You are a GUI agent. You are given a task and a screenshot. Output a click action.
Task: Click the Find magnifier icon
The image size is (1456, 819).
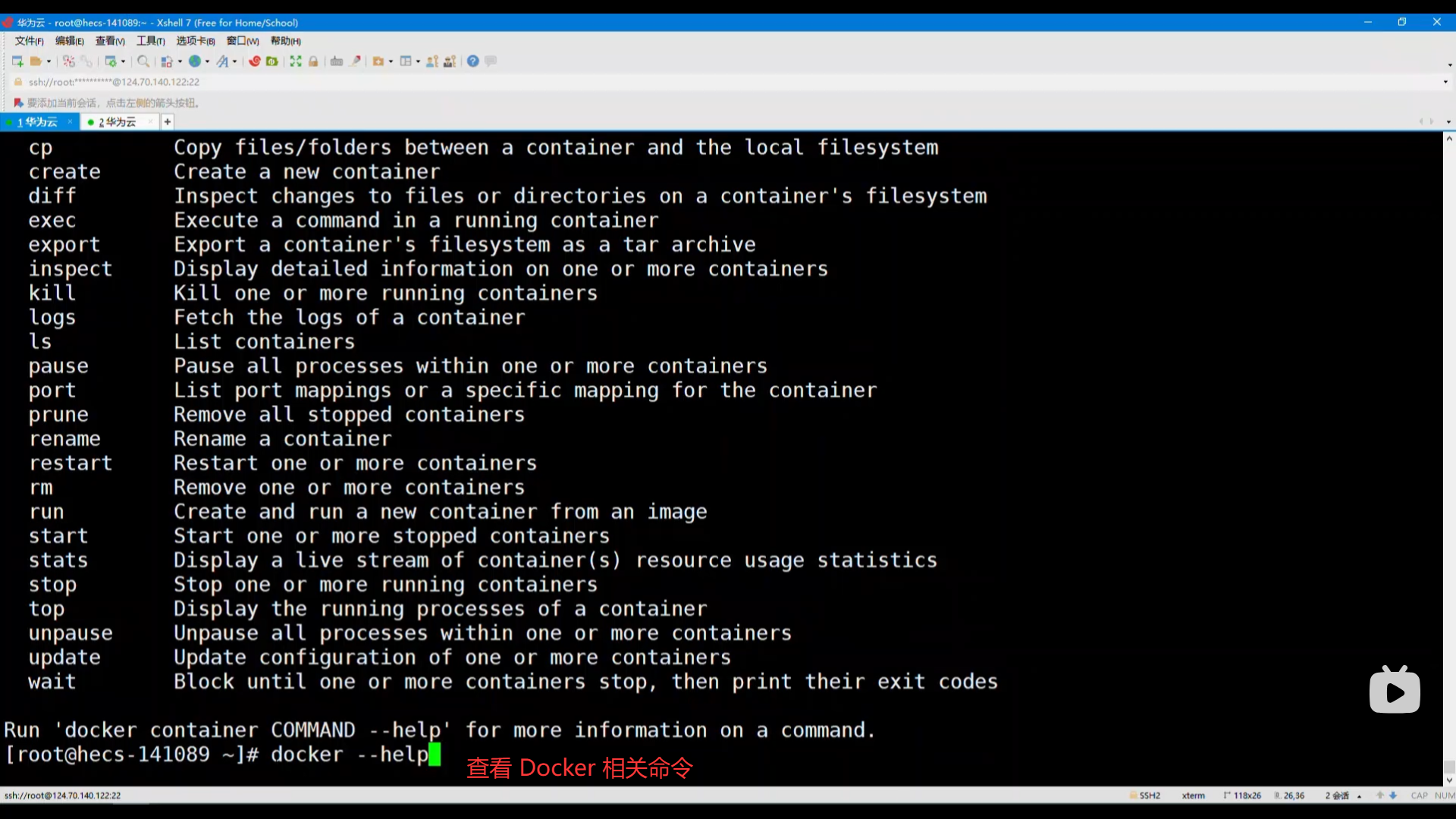[143, 61]
